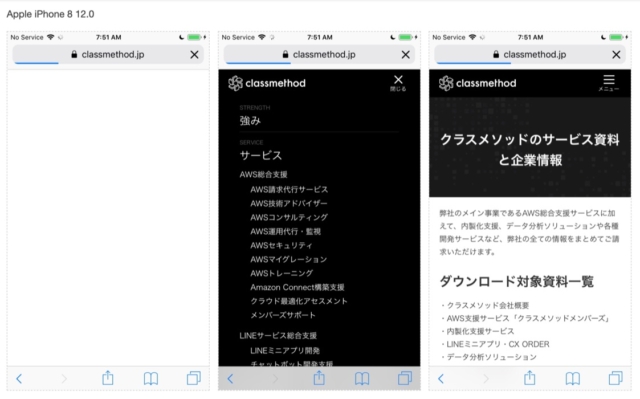Image resolution: width=640 pixels, height=399 pixels.
Task: Open LINEミニアプリ開発 menu entry
Action: coord(285,350)
